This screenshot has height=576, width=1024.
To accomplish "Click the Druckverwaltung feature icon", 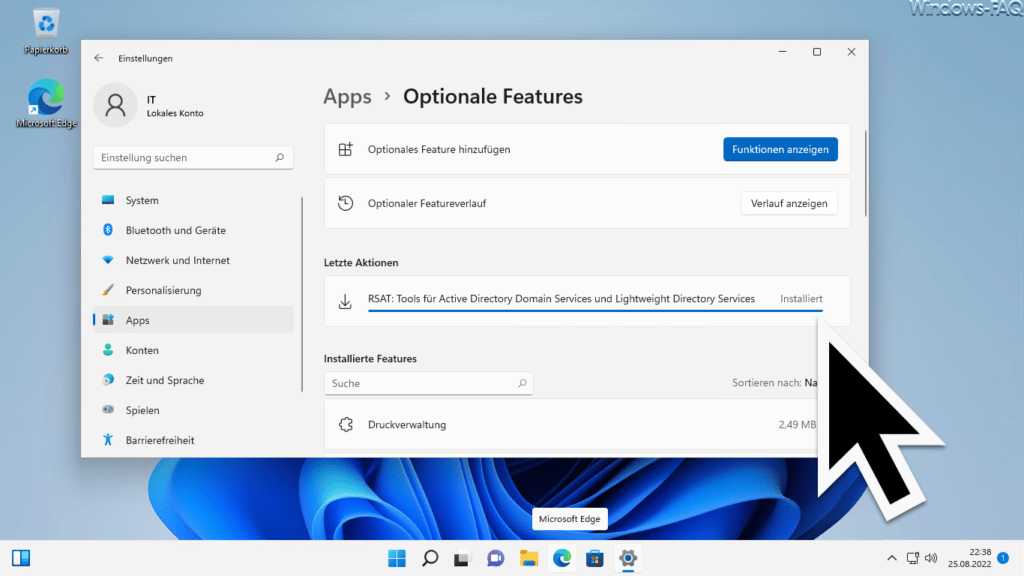I will (346, 424).
